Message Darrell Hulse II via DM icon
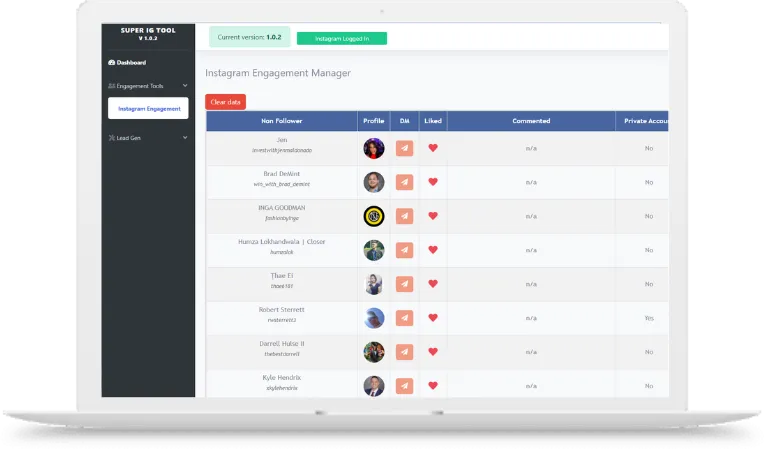The width and height of the screenshot is (764, 449). pyautogui.click(x=404, y=352)
